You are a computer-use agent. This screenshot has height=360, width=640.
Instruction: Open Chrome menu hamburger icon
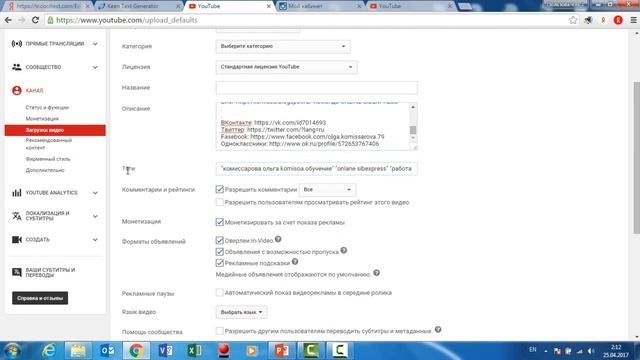[x=633, y=20]
